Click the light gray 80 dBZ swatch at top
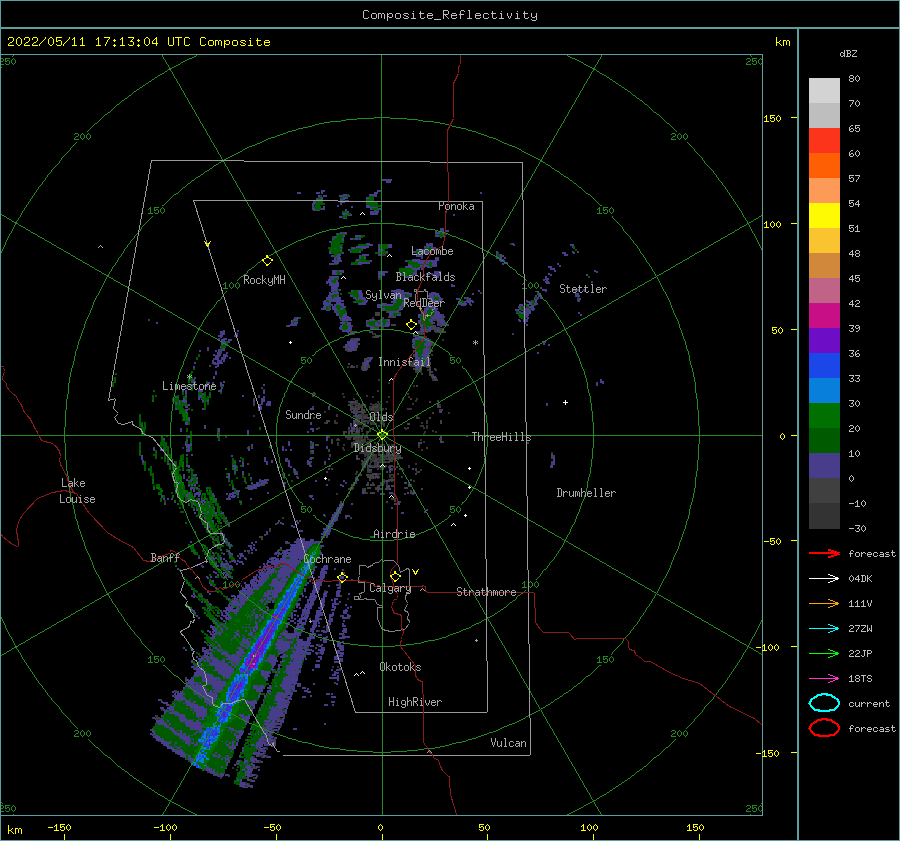The height and width of the screenshot is (841, 900). 824,90
